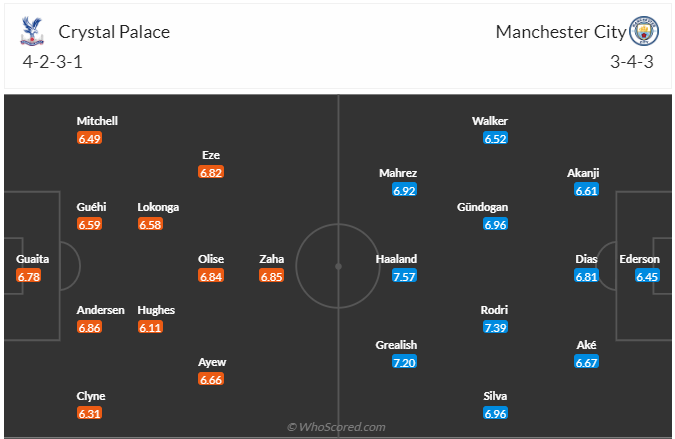Click the Manchester City club crest
Viewport: 675px width, 439px height.
tap(644, 32)
